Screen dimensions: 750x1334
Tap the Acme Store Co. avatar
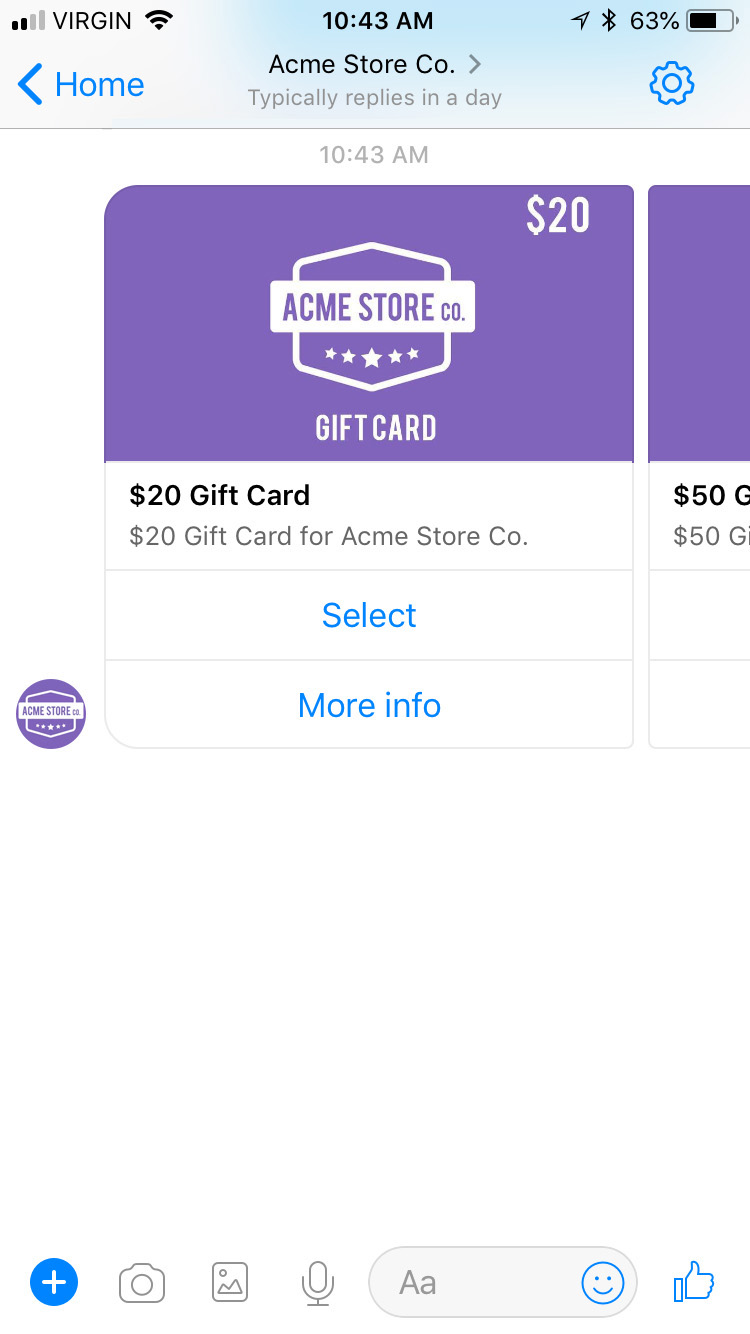51,713
